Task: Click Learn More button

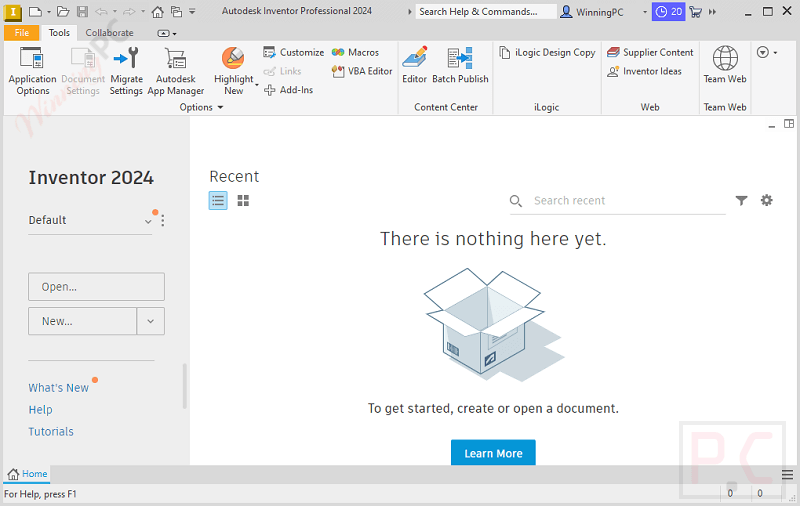Action: pyautogui.click(x=493, y=453)
